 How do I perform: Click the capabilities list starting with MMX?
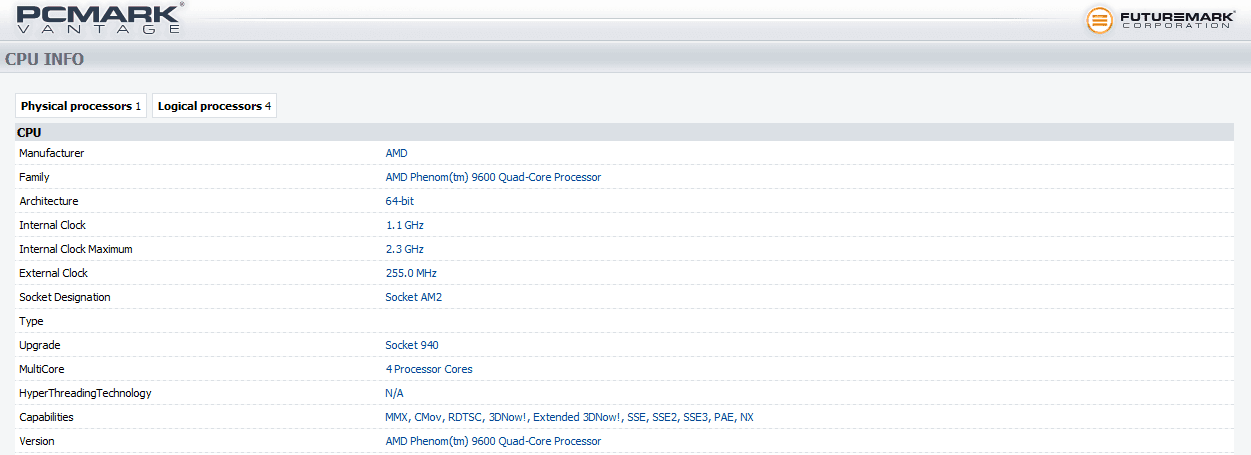[x=570, y=417]
